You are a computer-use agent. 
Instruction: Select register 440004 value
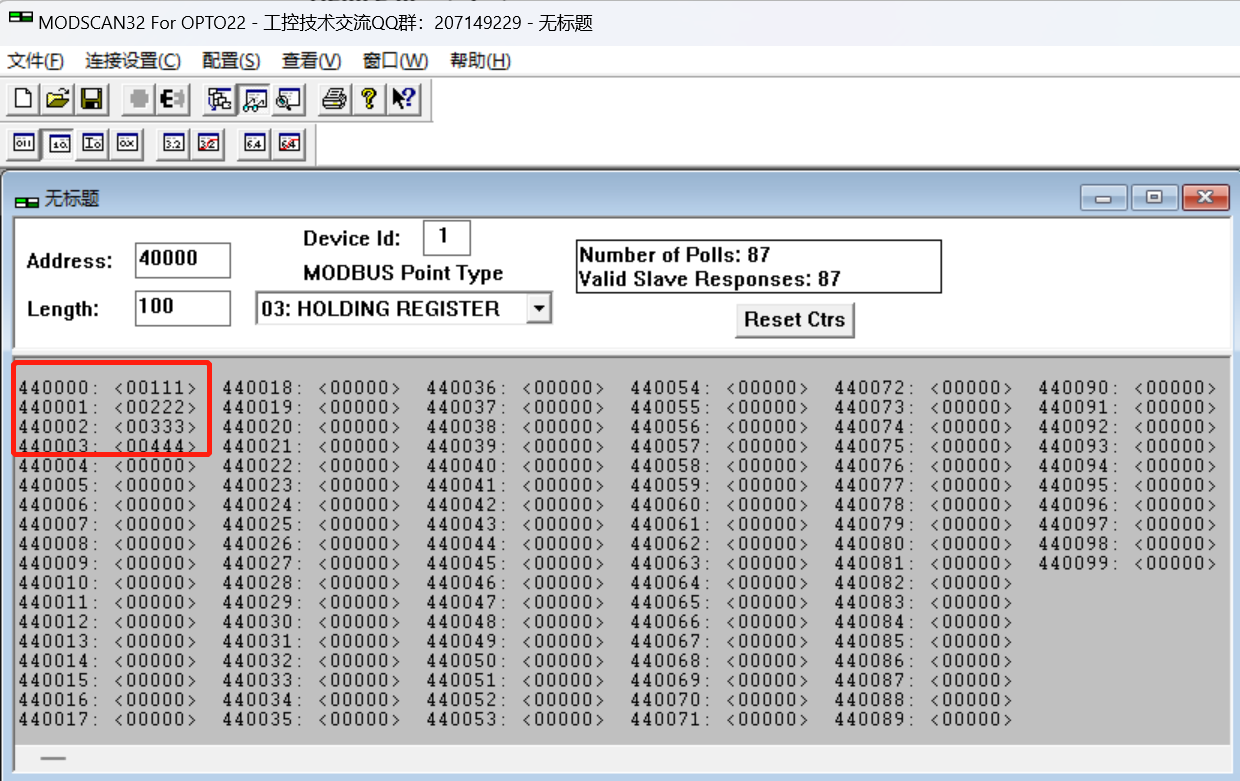click(156, 466)
